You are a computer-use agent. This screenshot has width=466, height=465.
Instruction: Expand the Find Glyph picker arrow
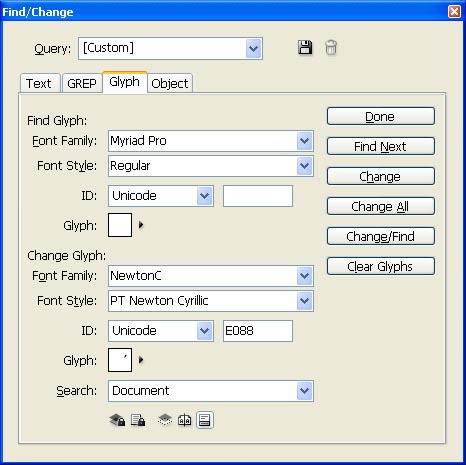click(x=141, y=225)
